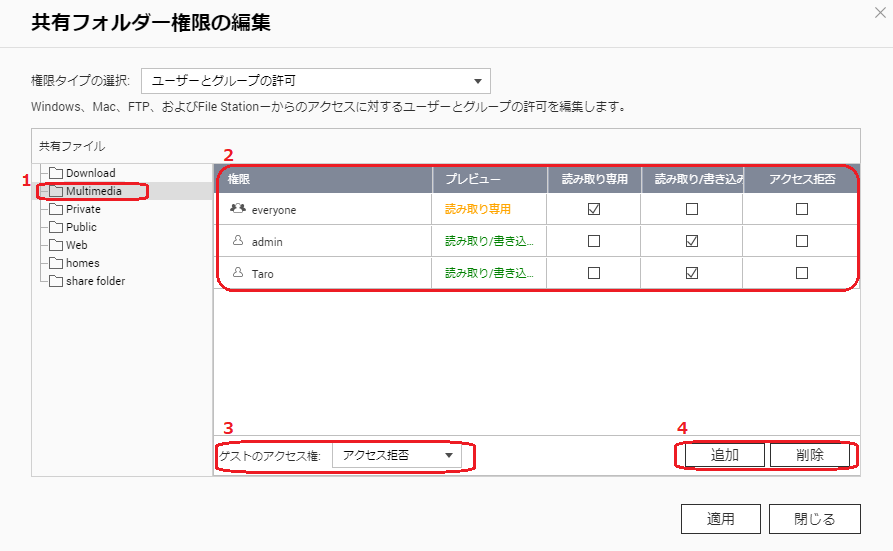Click the Taro user icon

coord(238,273)
